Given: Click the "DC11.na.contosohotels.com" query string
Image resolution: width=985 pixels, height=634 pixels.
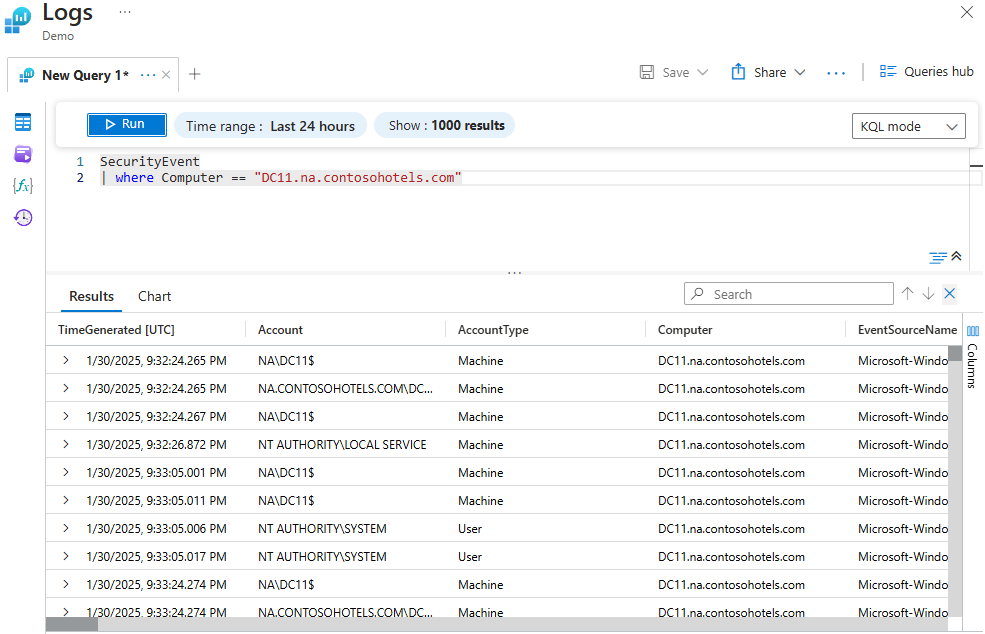Looking at the screenshot, I should [357, 178].
